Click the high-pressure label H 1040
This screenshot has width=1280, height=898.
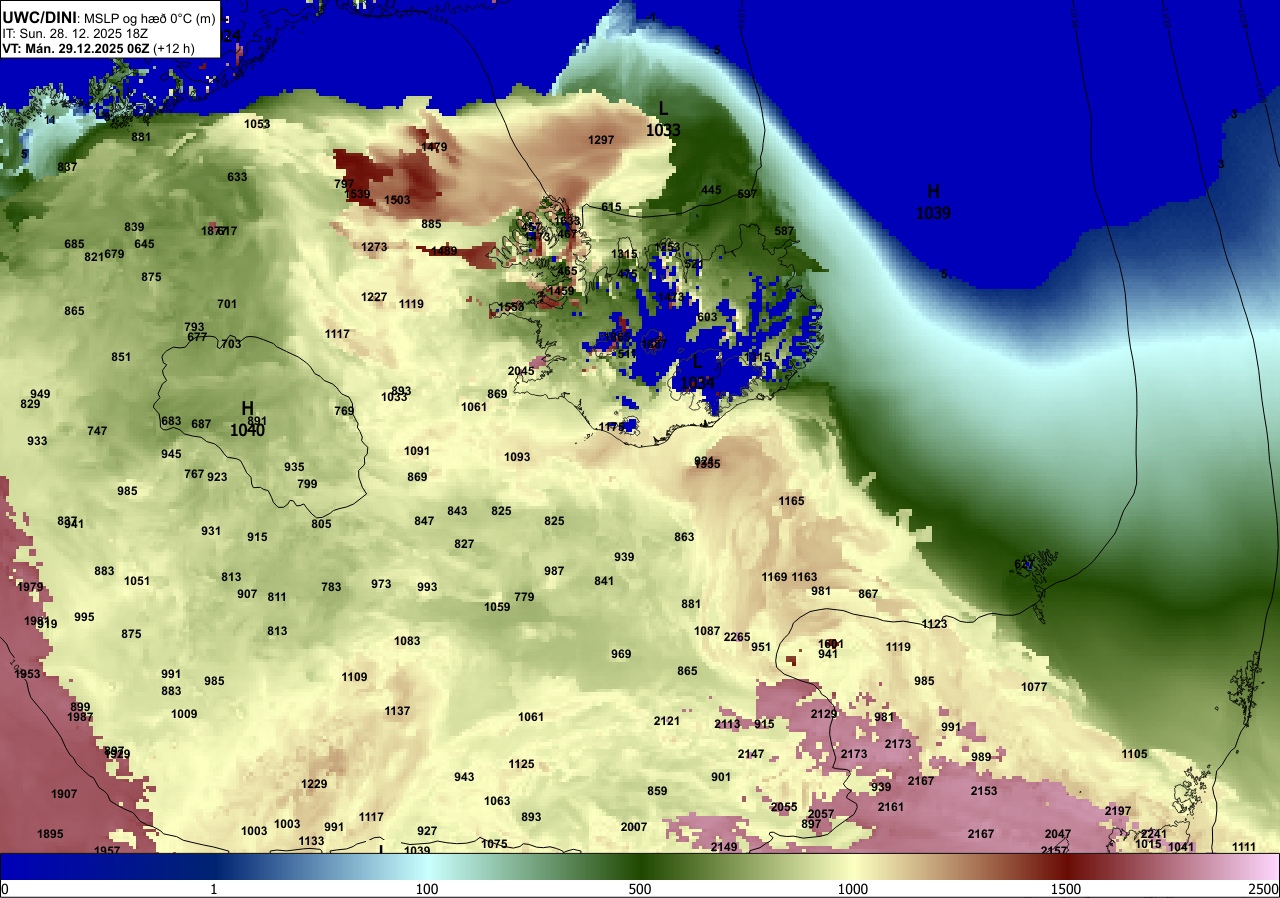point(247,419)
